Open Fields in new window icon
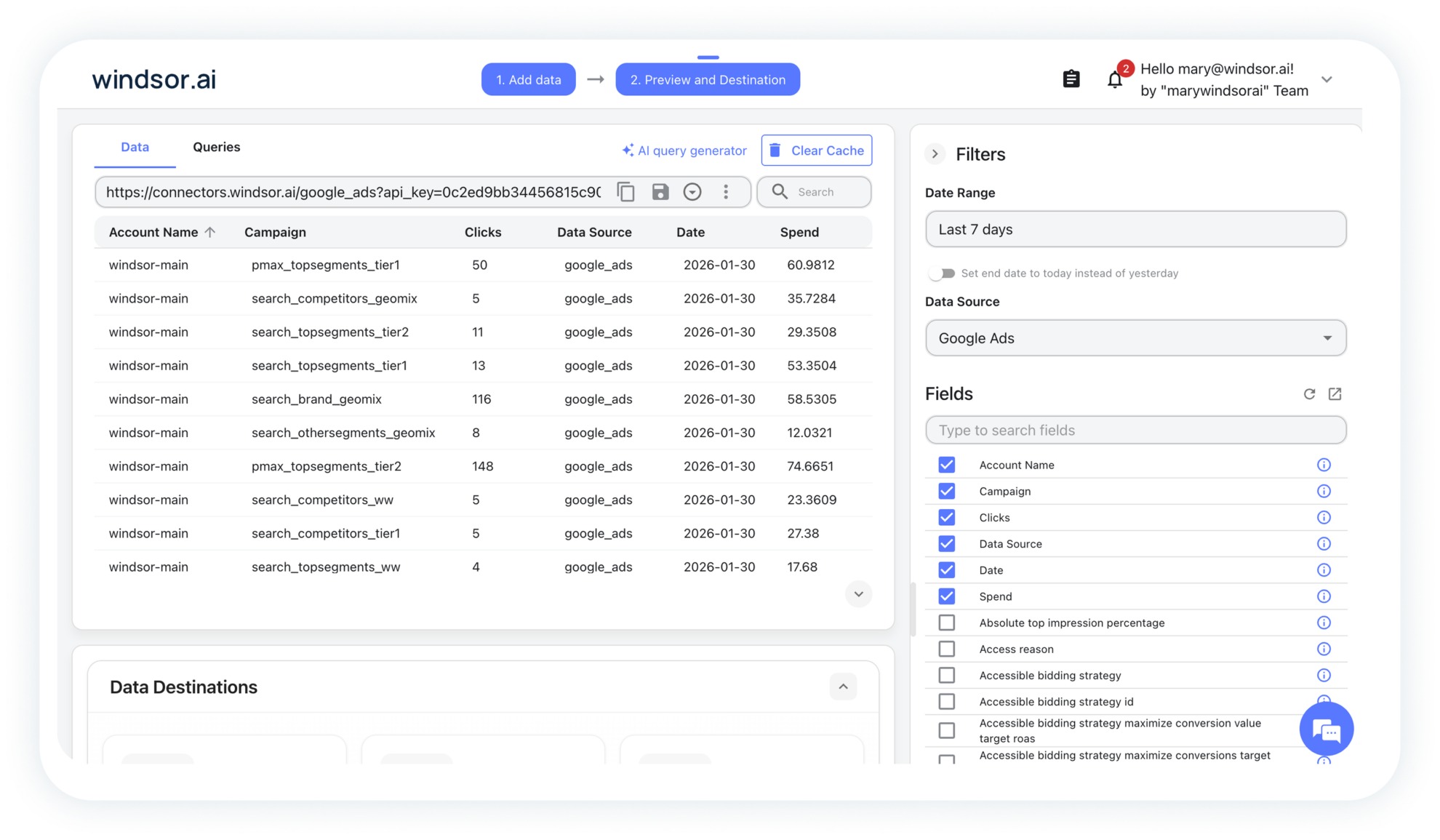Screen dimensions: 1440x840 point(1335,394)
